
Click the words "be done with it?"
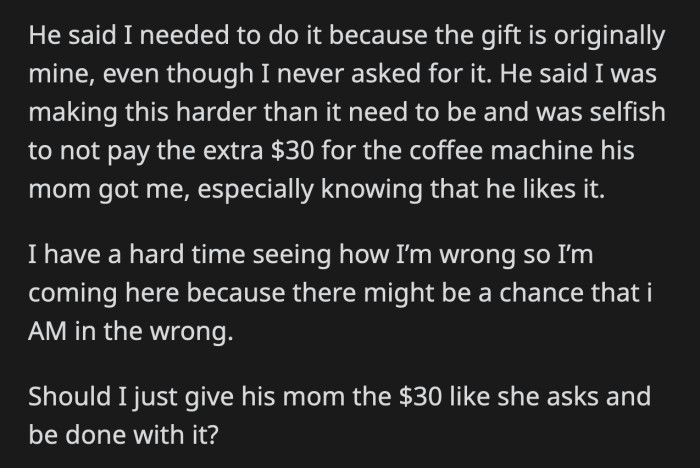click(x=124, y=435)
